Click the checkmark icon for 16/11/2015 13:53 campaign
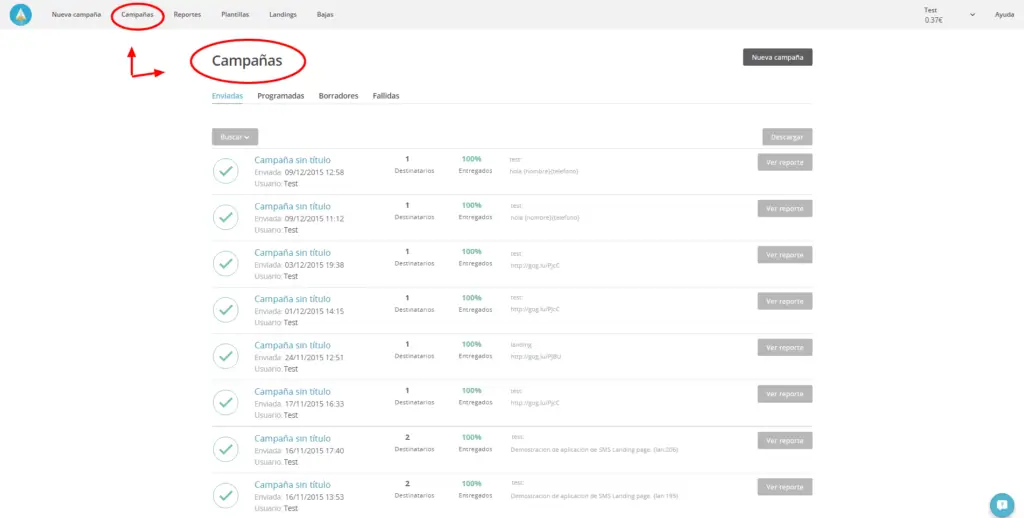Viewport: 1024px width, 518px height. pyautogui.click(x=226, y=495)
